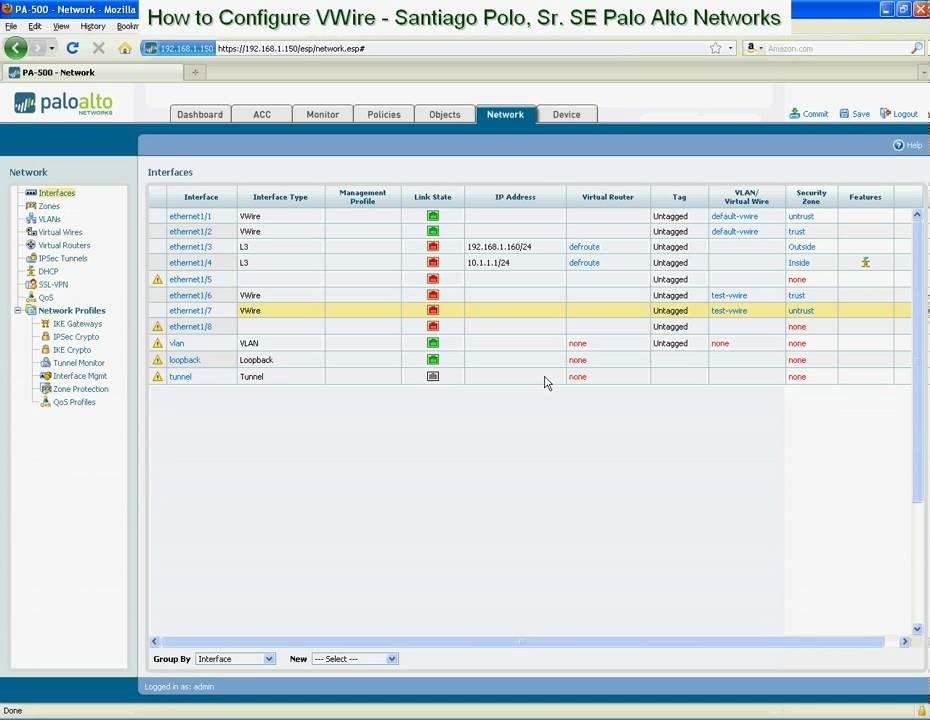Open IKE Gateways profile

[77, 323]
